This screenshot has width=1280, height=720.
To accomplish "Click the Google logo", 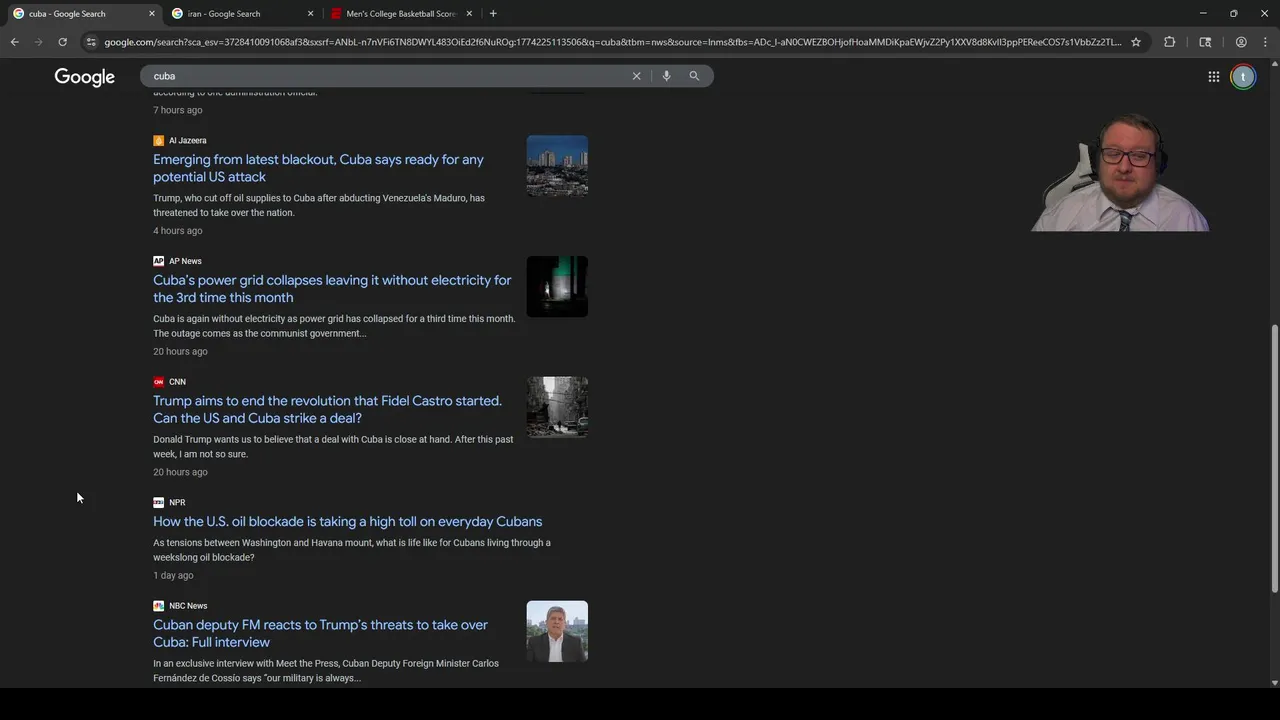I will click(85, 77).
